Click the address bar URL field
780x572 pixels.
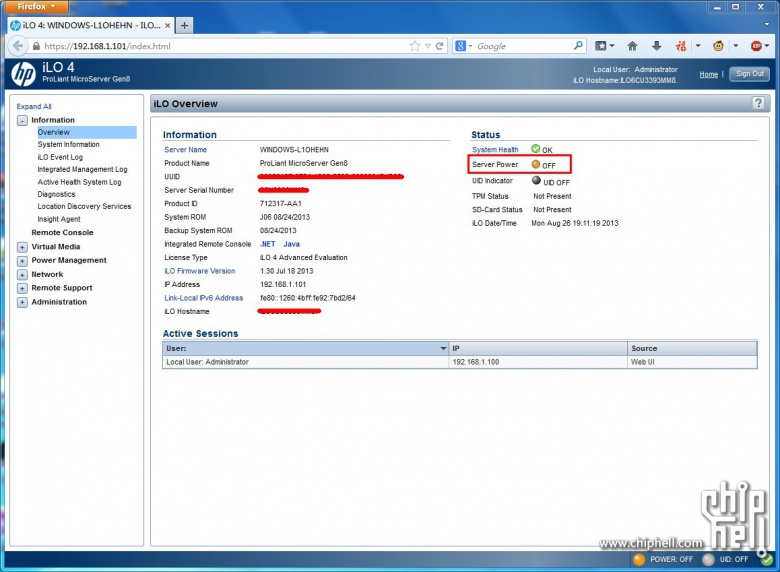pos(224,46)
